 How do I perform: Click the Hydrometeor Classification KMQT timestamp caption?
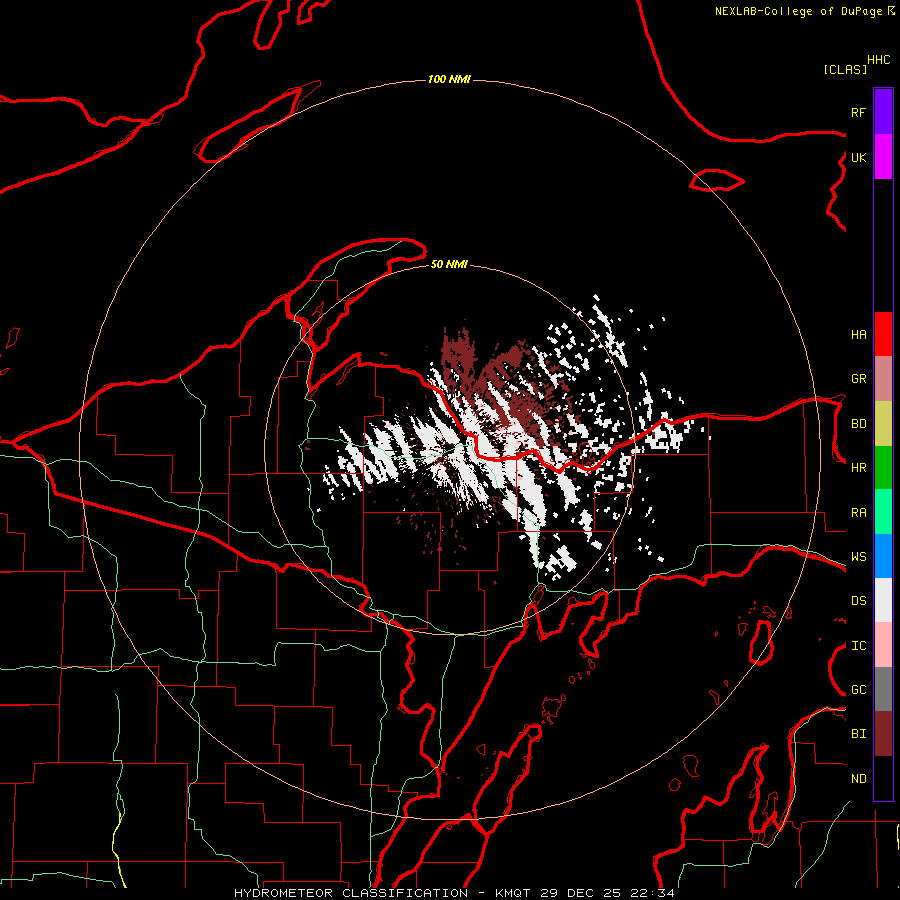[x=454, y=893]
